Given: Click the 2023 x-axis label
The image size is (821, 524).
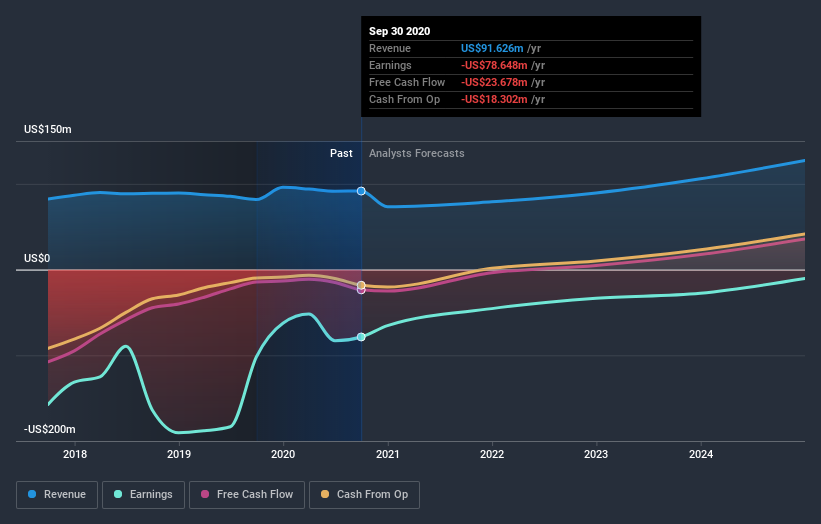Looking at the screenshot, I should point(596,454).
